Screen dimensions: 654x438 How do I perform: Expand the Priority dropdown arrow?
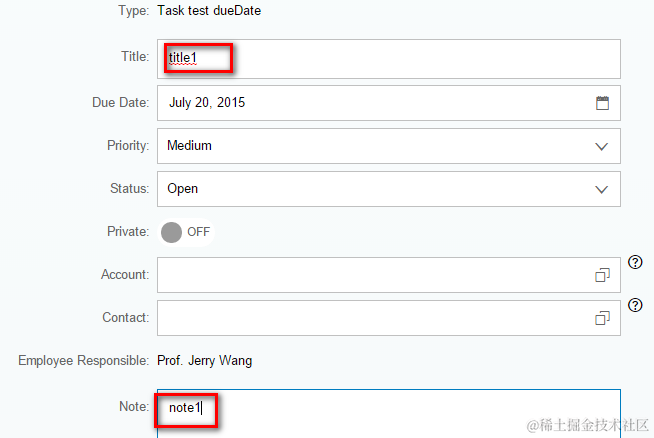coord(602,146)
